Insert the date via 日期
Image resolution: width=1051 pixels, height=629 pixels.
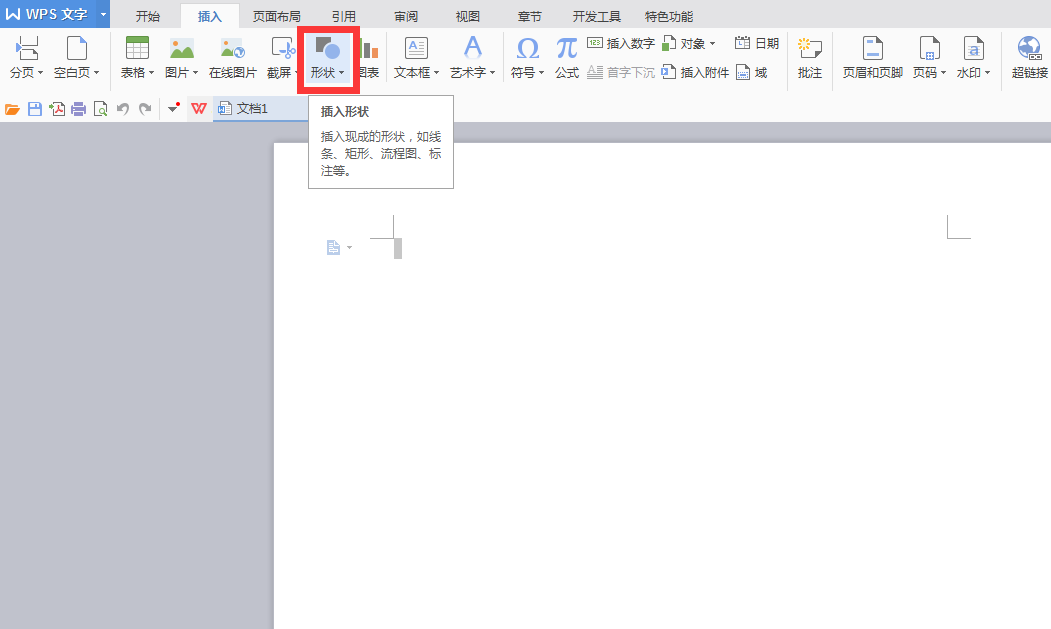tap(757, 44)
